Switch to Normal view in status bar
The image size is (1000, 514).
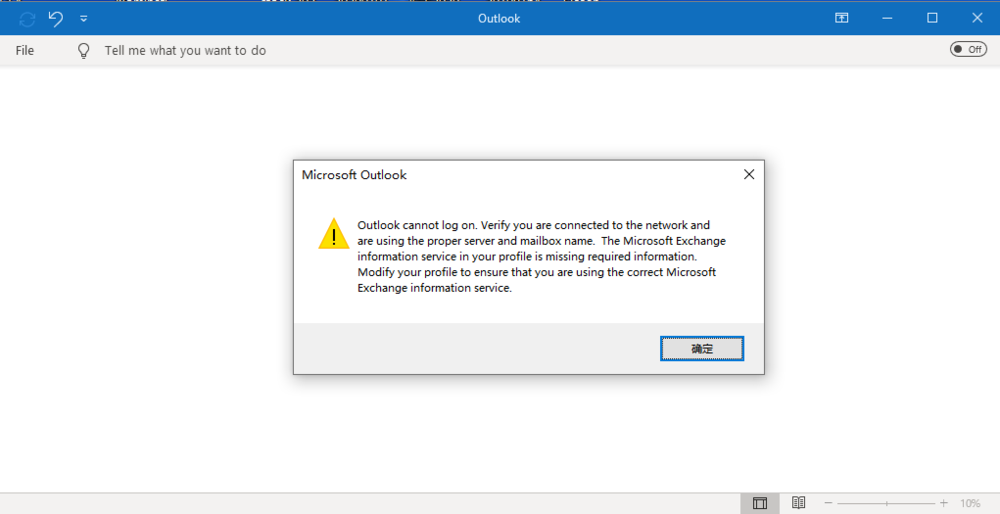point(760,503)
